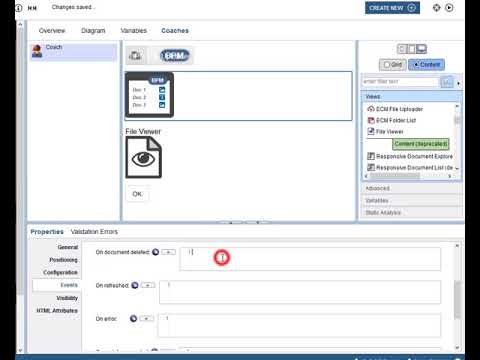Select the Positioning properties category
Image resolution: width=480 pixels, height=360 pixels.
[63, 260]
